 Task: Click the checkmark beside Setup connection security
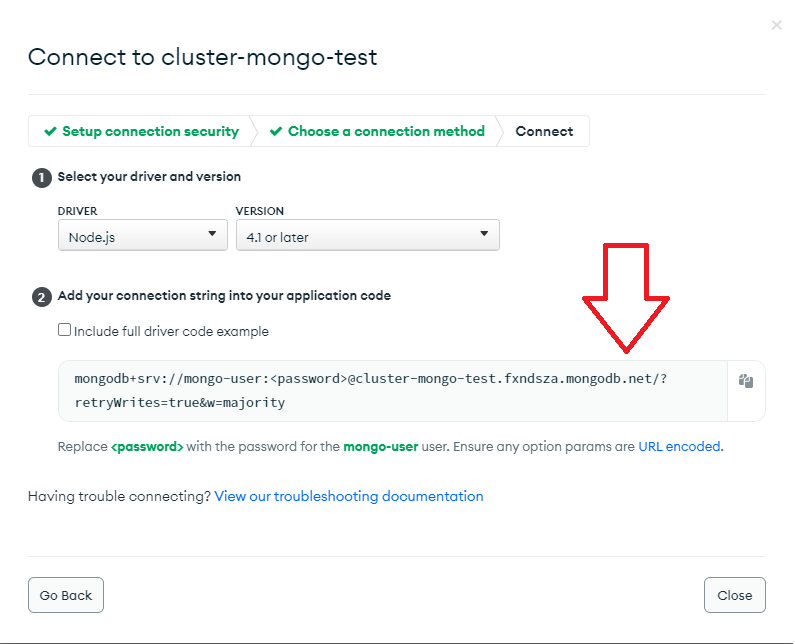(50, 131)
